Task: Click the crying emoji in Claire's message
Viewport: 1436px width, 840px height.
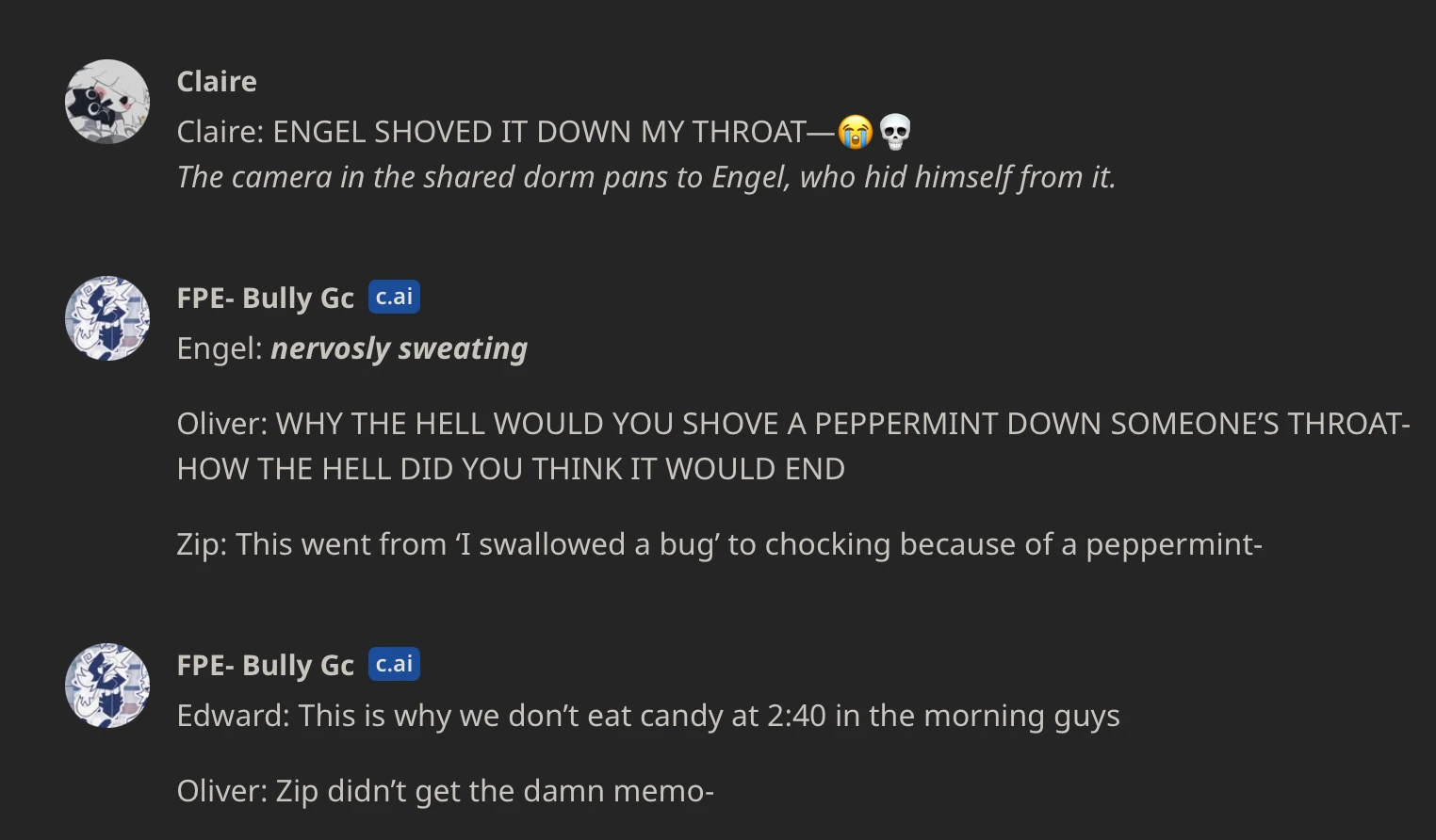Action: (x=857, y=132)
